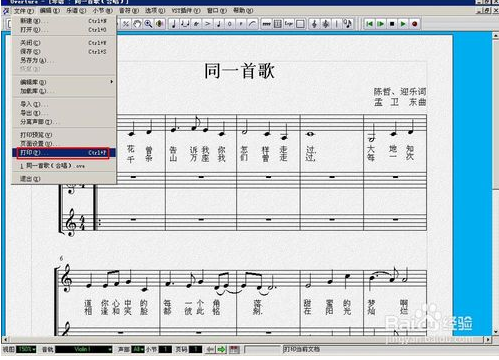499x360 pixels.
Task: Open the slur curve palette
Action: pyautogui.click(x=253, y=24)
